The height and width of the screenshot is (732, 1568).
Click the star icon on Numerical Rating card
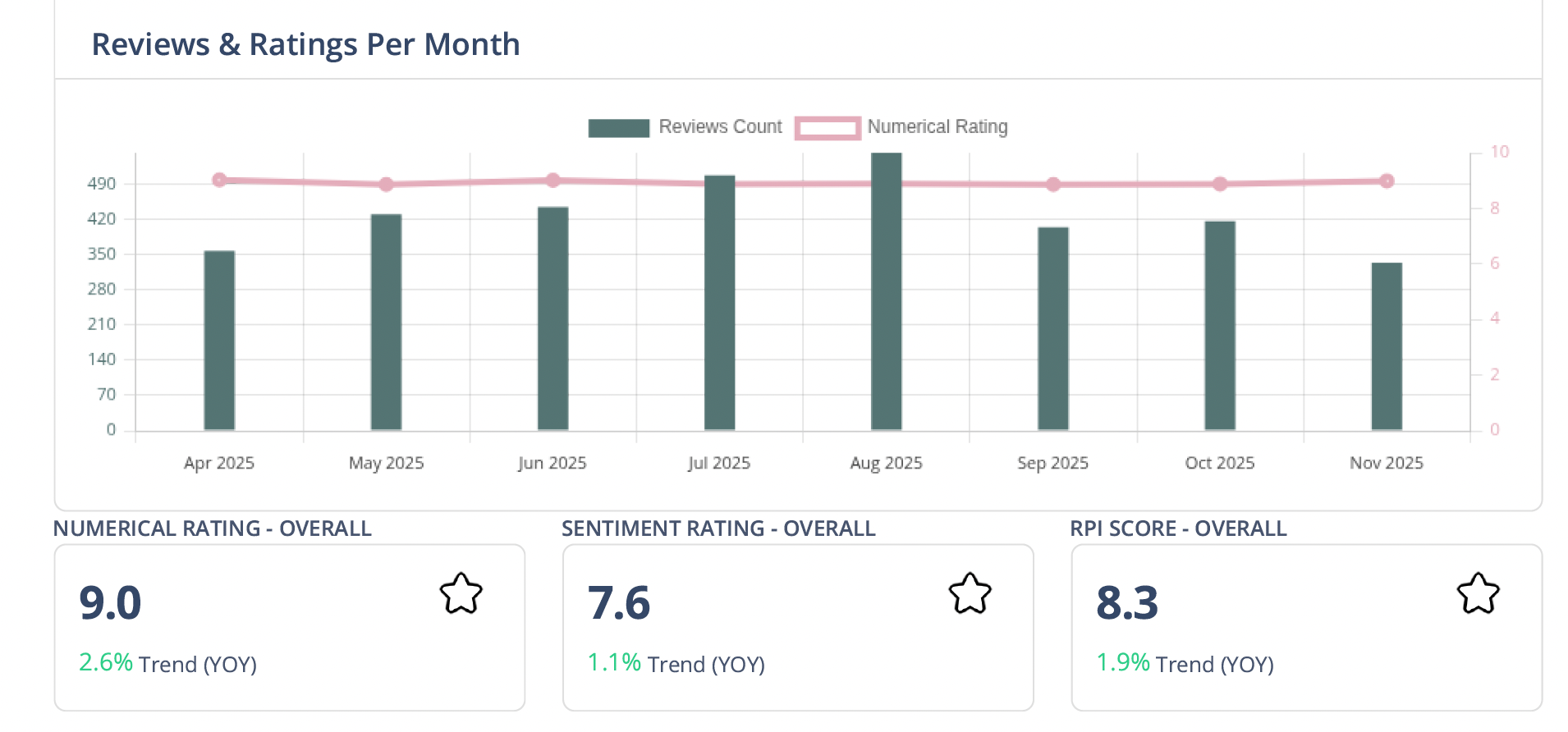(x=461, y=593)
